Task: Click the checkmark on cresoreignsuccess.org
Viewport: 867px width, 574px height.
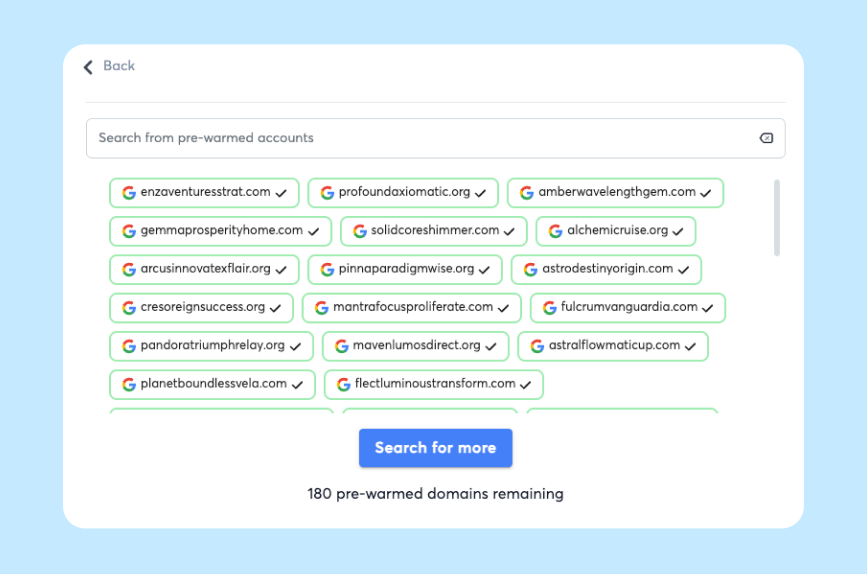Action: pyautogui.click(x=275, y=309)
